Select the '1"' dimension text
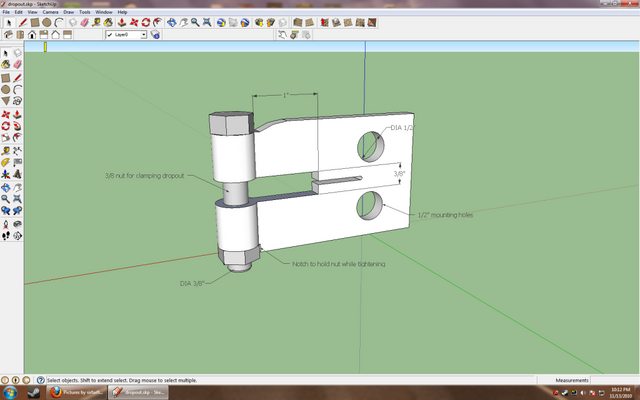This screenshot has height=400, width=640. 286,95
